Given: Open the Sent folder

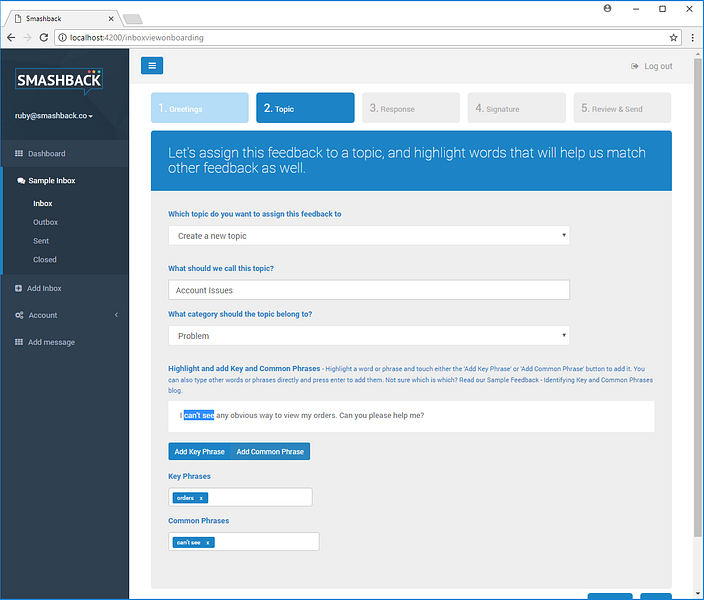Looking at the screenshot, I should click(41, 241).
